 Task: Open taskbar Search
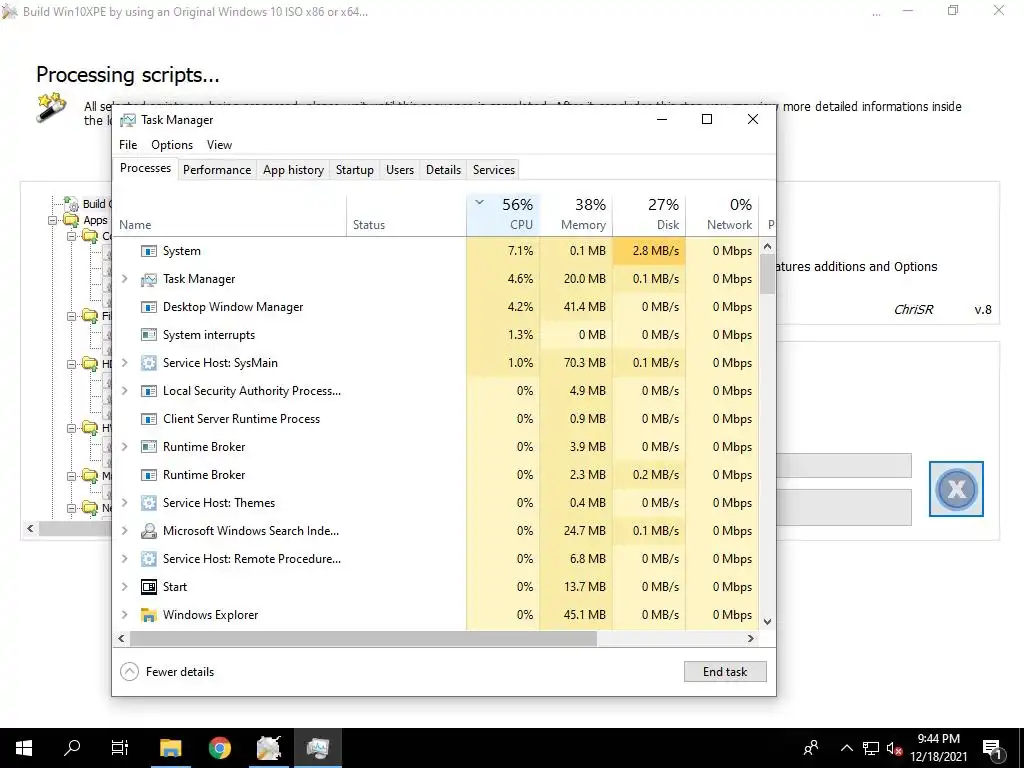click(x=72, y=748)
